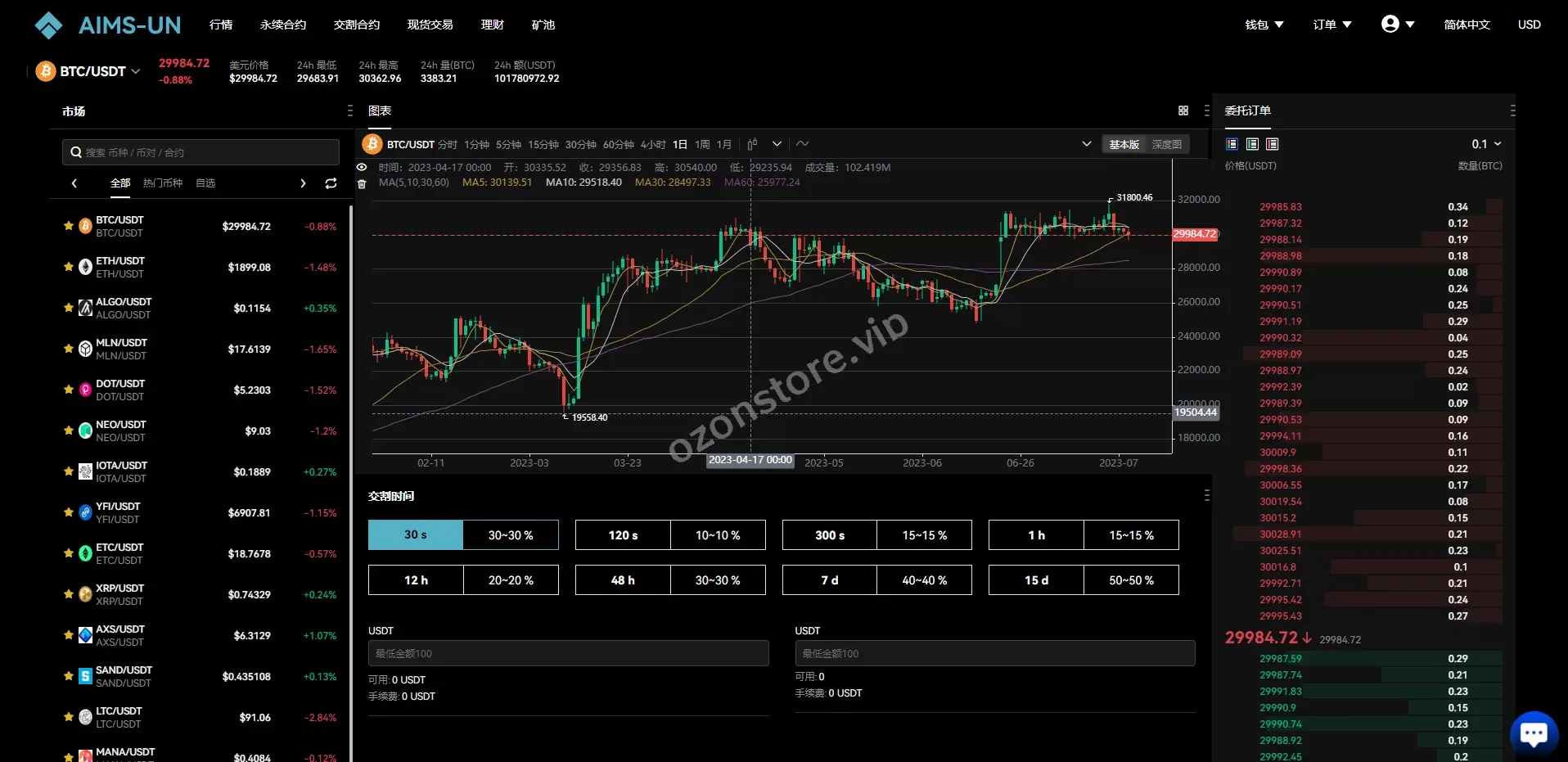This screenshot has height=762, width=1568.
Task: Choose the 4小时 chart interval
Action: pos(653,144)
